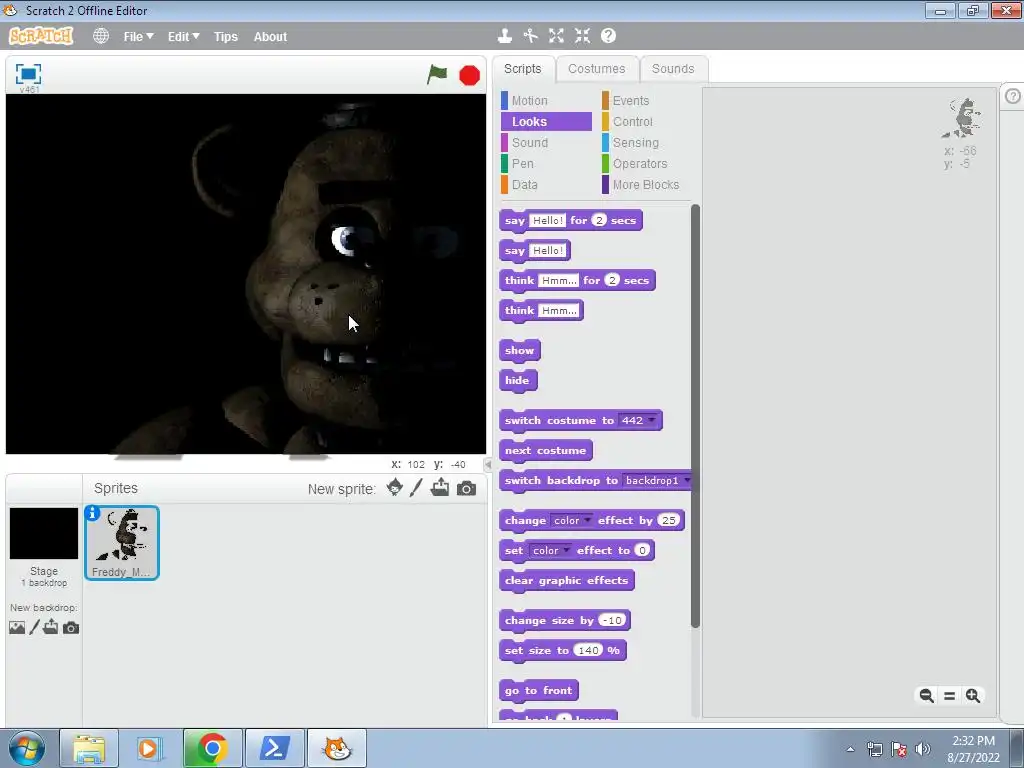Open backdrop1 dropdown in switch backdrop block
The height and width of the screenshot is (768, 1024).
[x=656, y=481]
